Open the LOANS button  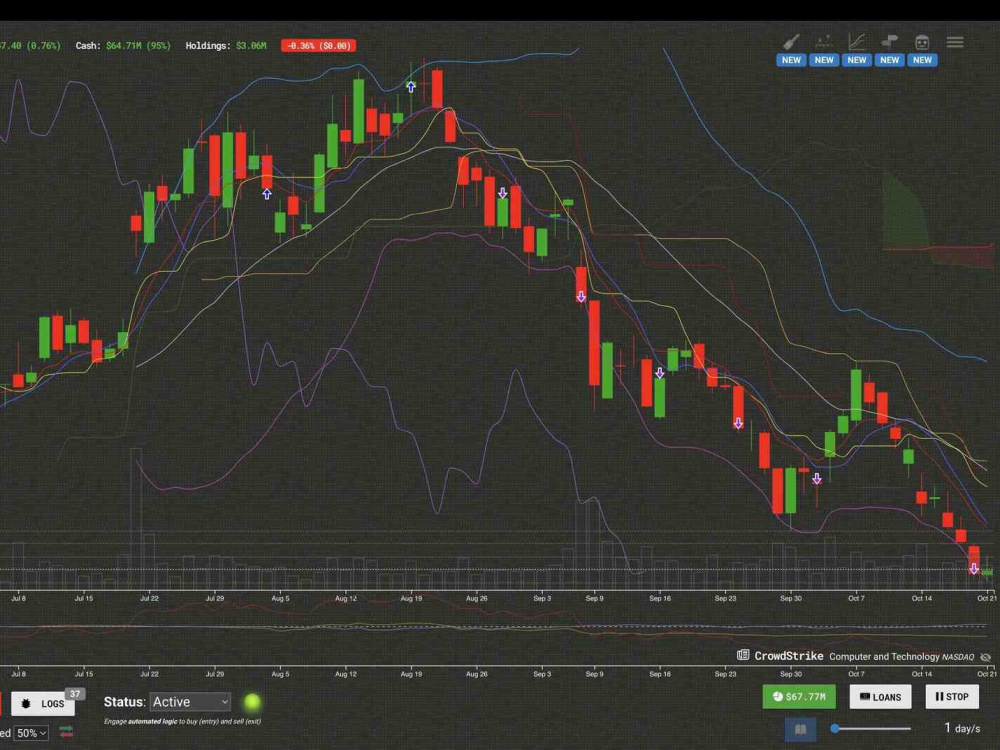(x=880, y=696)
